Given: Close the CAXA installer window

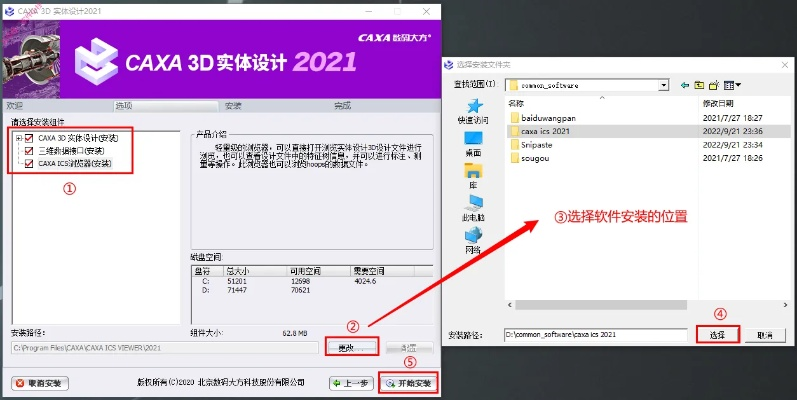Looking at the screenshot, I should pos(426,11).
